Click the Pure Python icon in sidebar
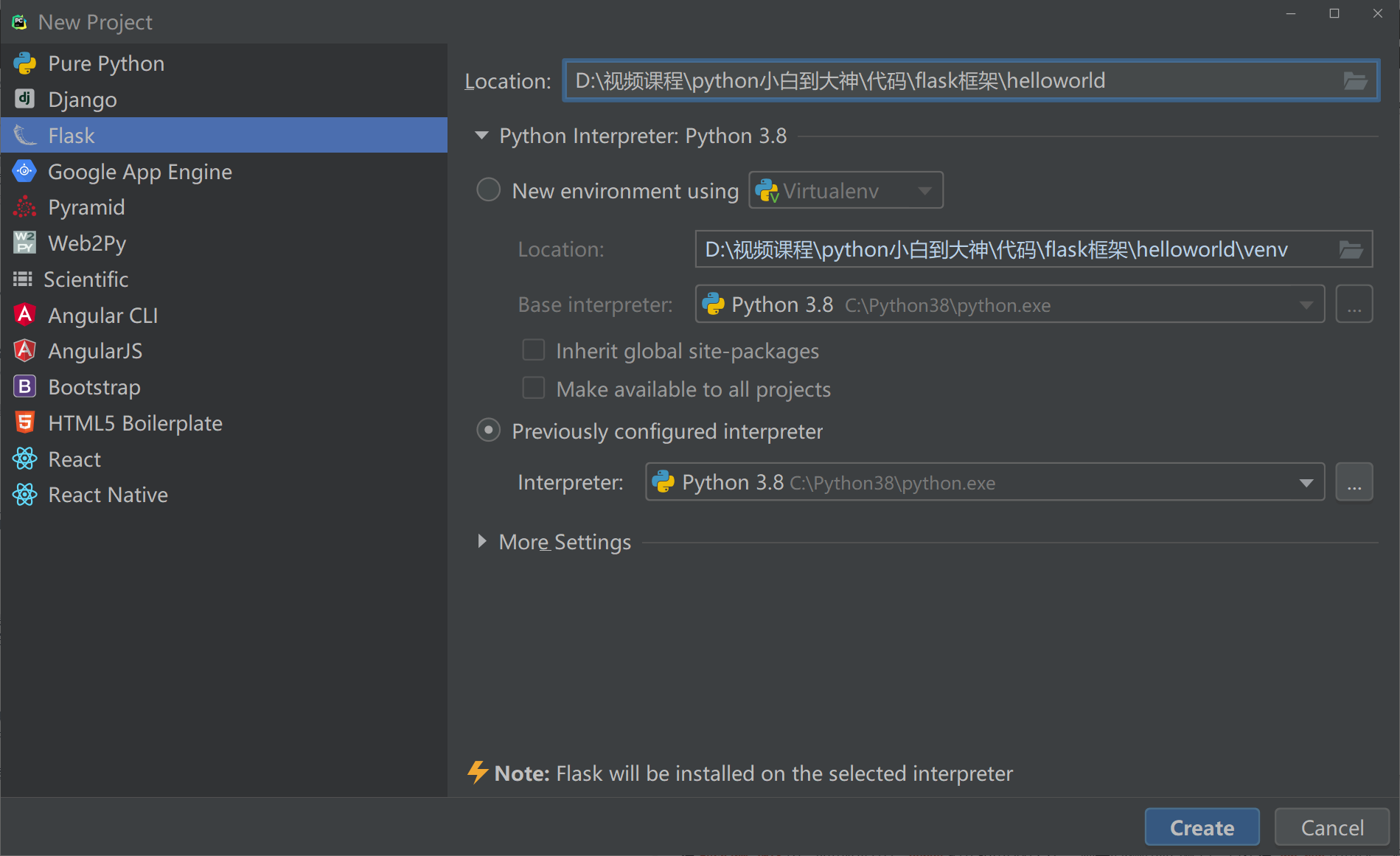Screen dimensions: 1400x856 [x=24, y=63]
